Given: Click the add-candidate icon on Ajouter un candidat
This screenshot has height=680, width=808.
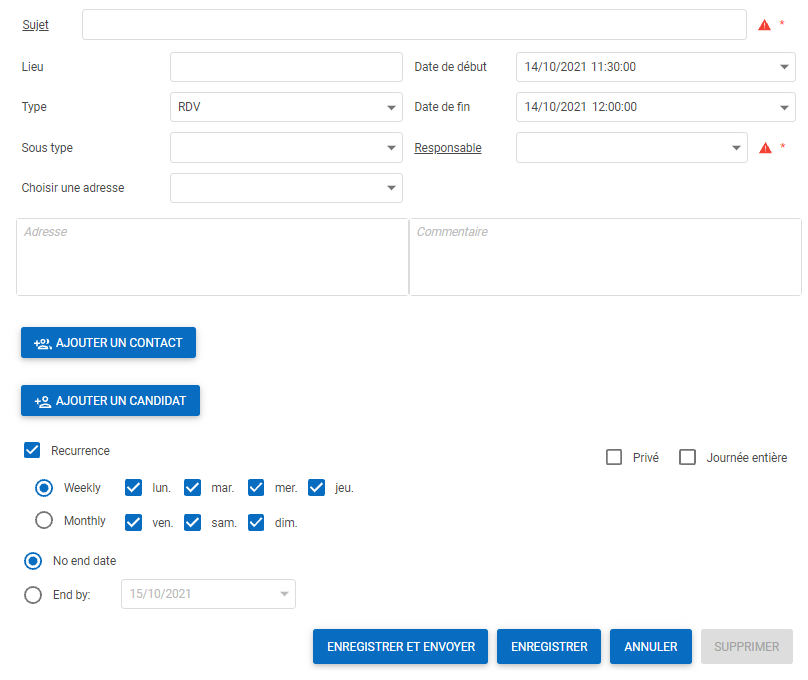Looking at the screenshot, I should [x=42, y=401].
